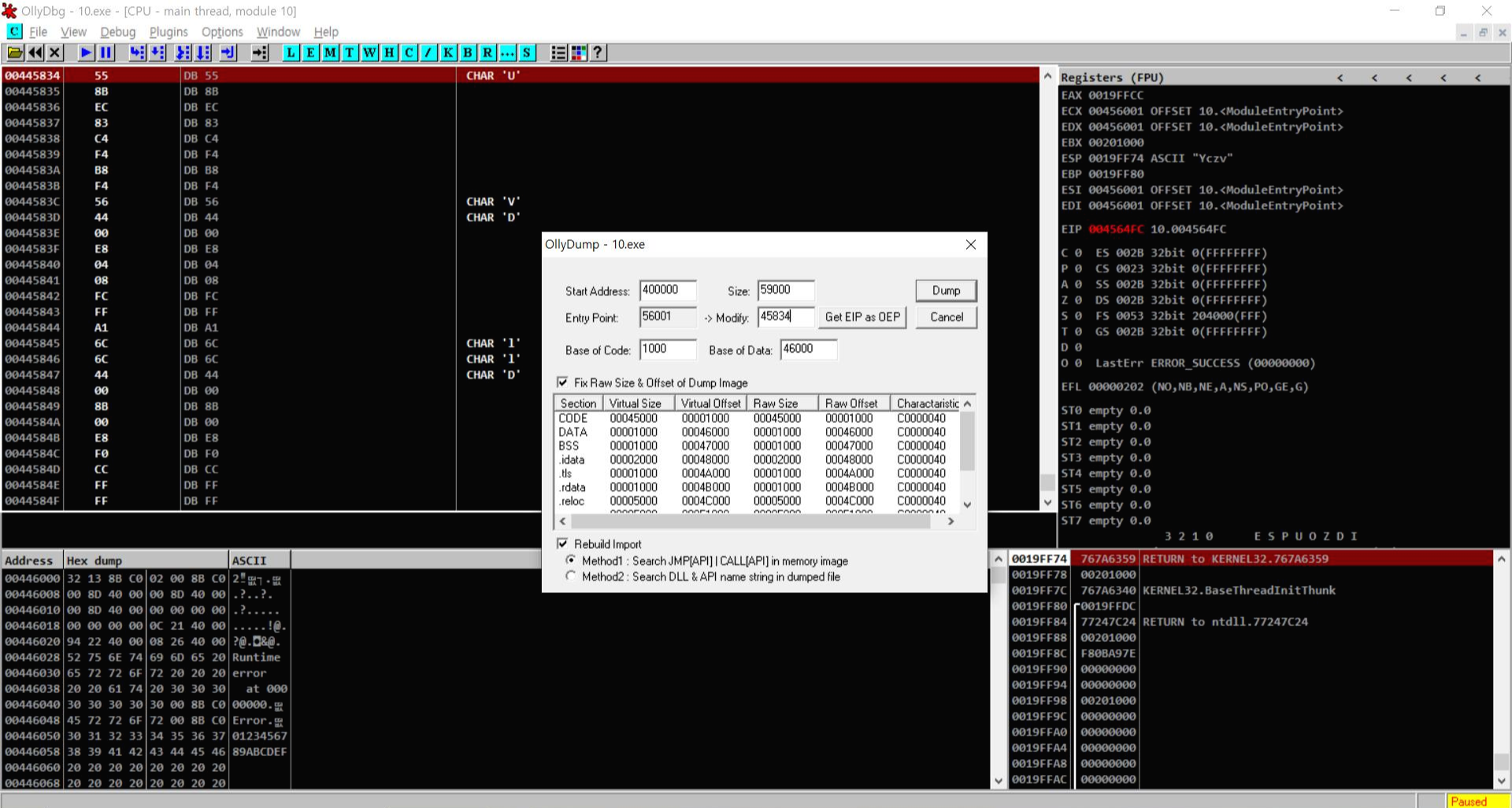Show Log window with L icon
Viewport: 1512px width, 808px height.
[291, 53]
